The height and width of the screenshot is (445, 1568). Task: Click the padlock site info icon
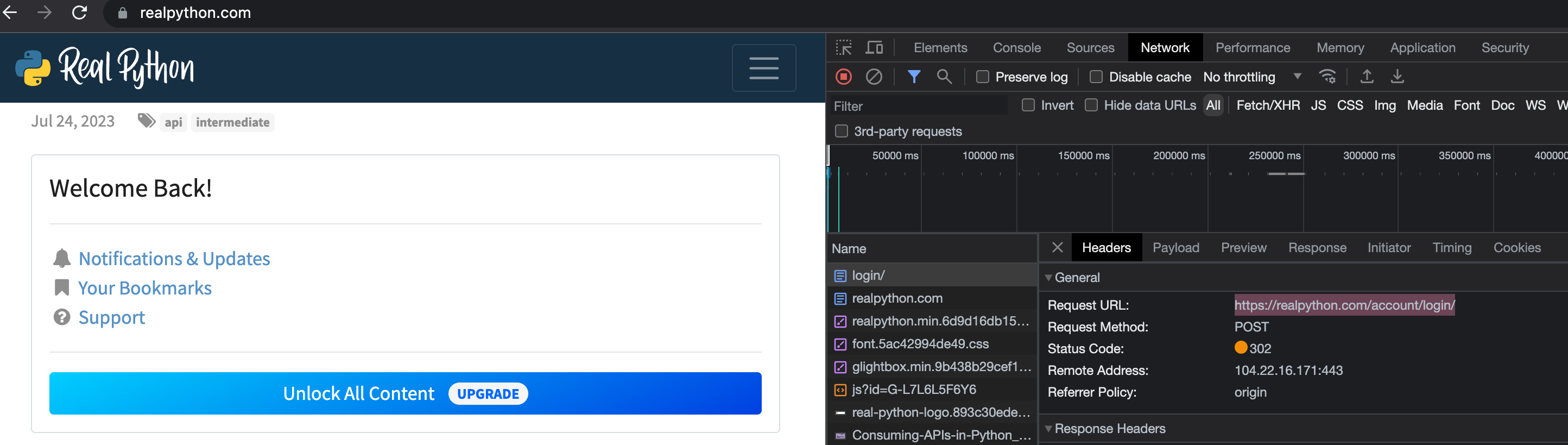(122, 13)
